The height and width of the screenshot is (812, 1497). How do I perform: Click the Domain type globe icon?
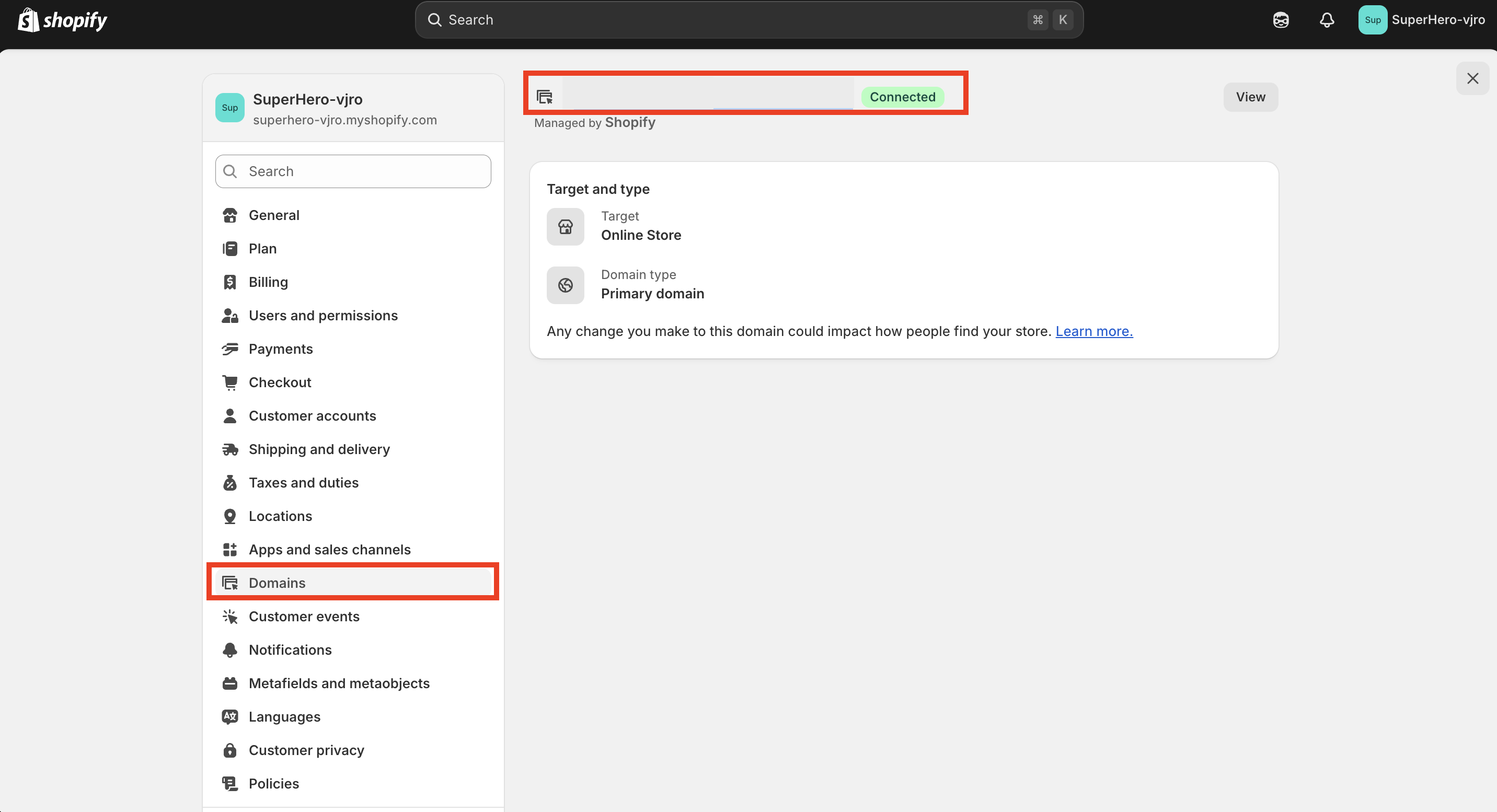pyautogui.click(x=565, y=285)
